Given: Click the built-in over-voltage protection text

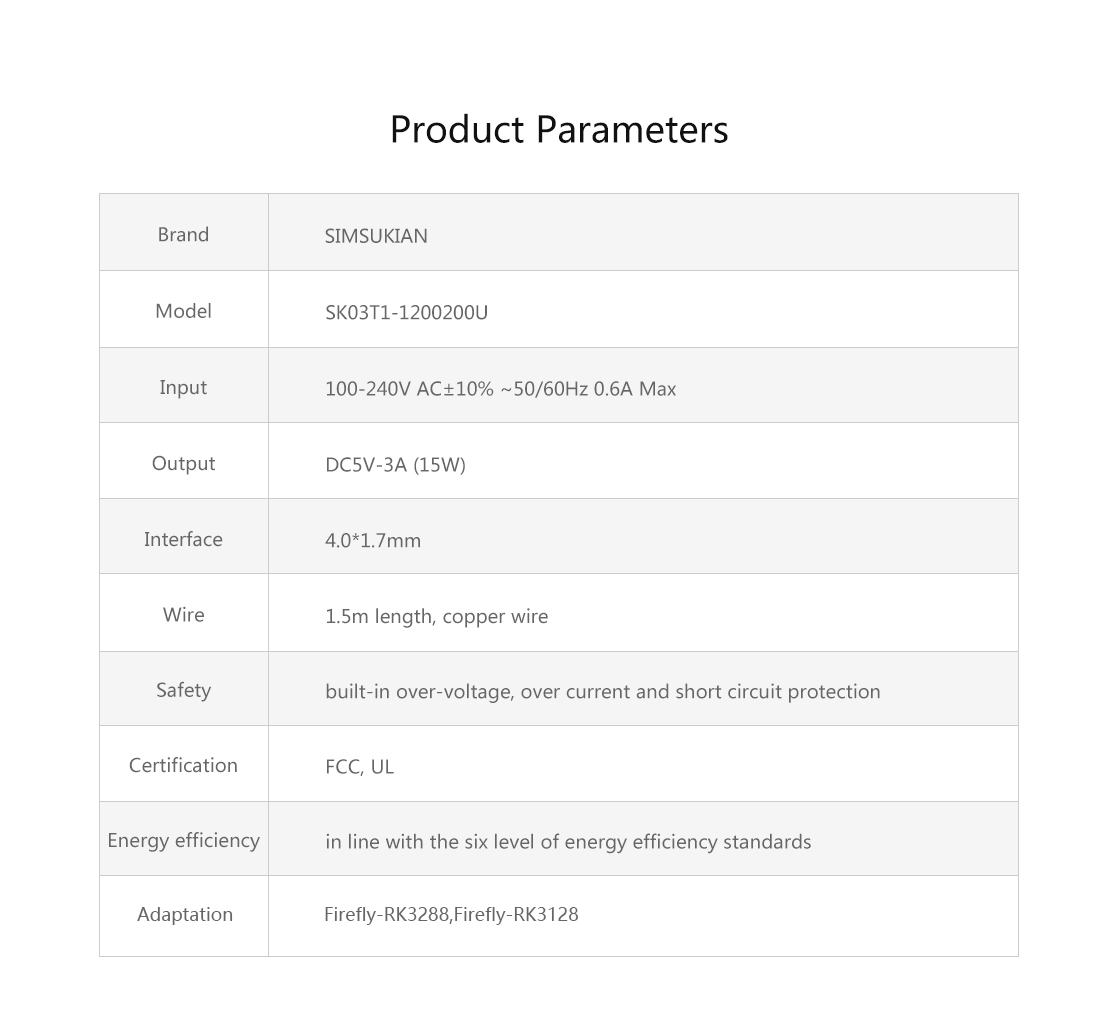Looking at the screenshot, I should [x=602, y=692].
